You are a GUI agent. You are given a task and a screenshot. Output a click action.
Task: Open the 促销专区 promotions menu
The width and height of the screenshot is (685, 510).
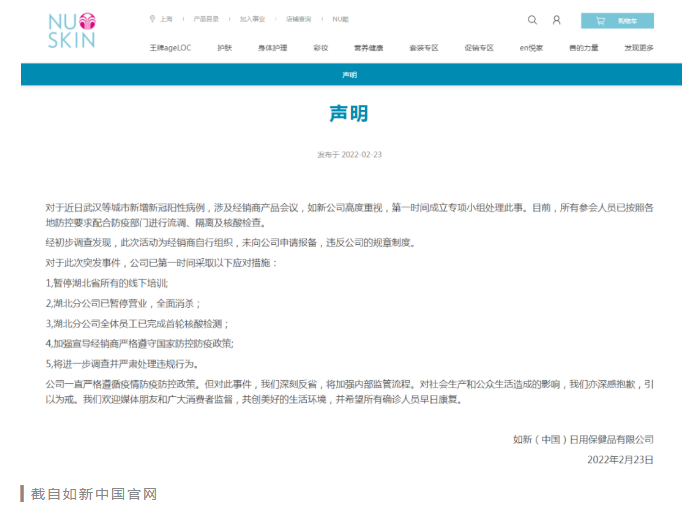click(478, 47)
